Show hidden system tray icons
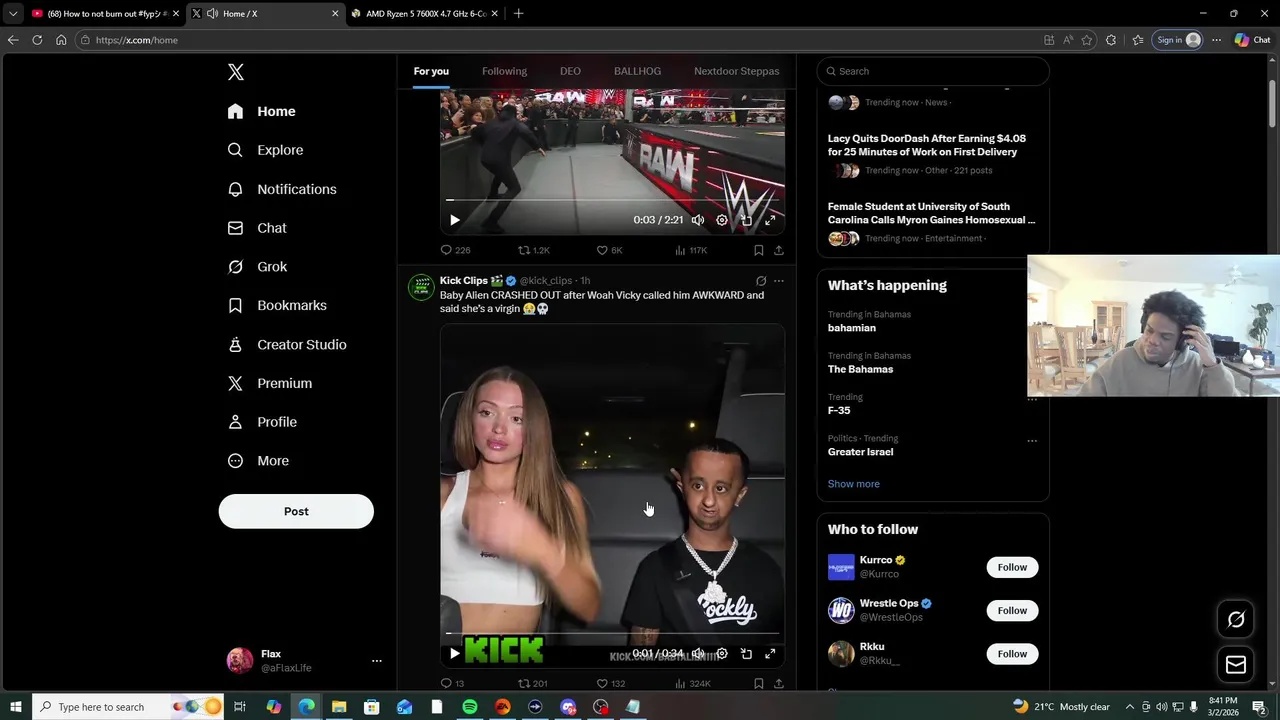 (1130, 707)
